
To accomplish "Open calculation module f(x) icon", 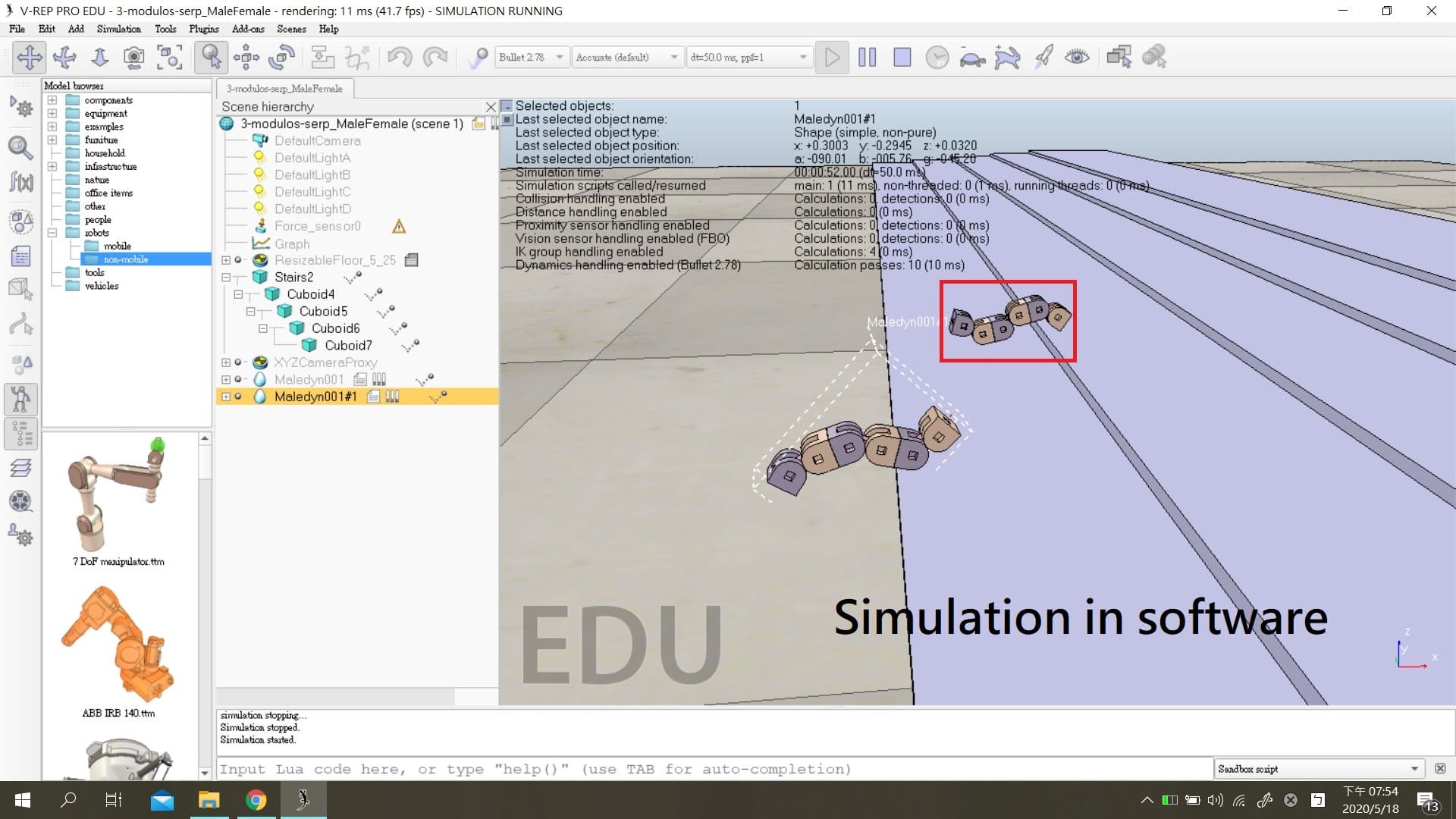I will [x=21, y=182].
